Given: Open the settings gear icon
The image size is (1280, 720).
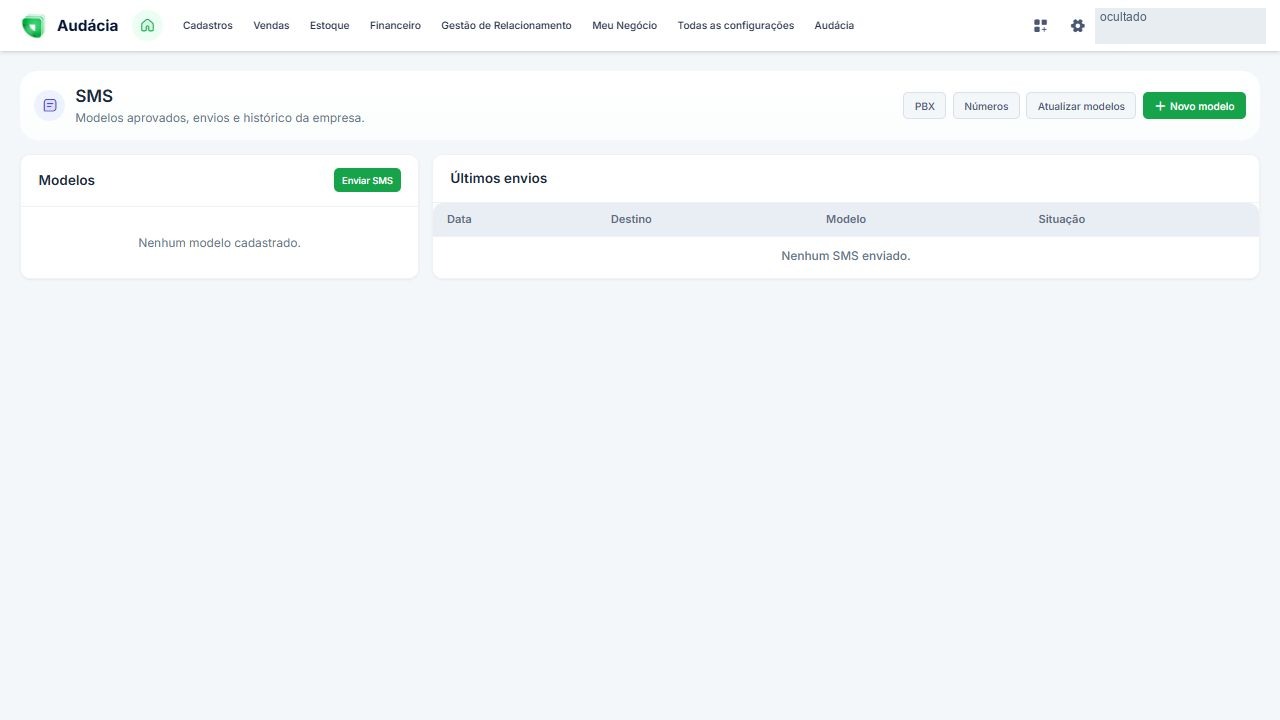Looking at the screenshot, I should click(x=1077, y=26).
